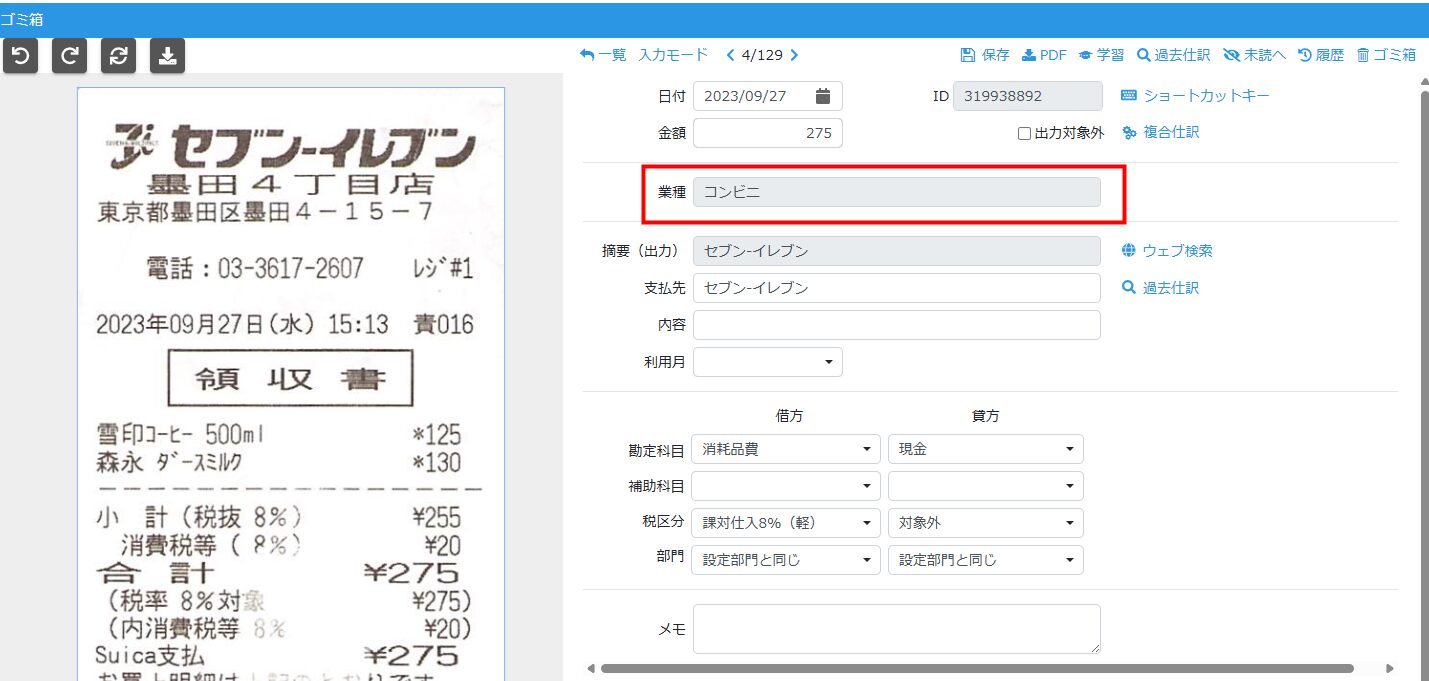
Task: Switch to 入力モード
Action: tap(673, 55)
